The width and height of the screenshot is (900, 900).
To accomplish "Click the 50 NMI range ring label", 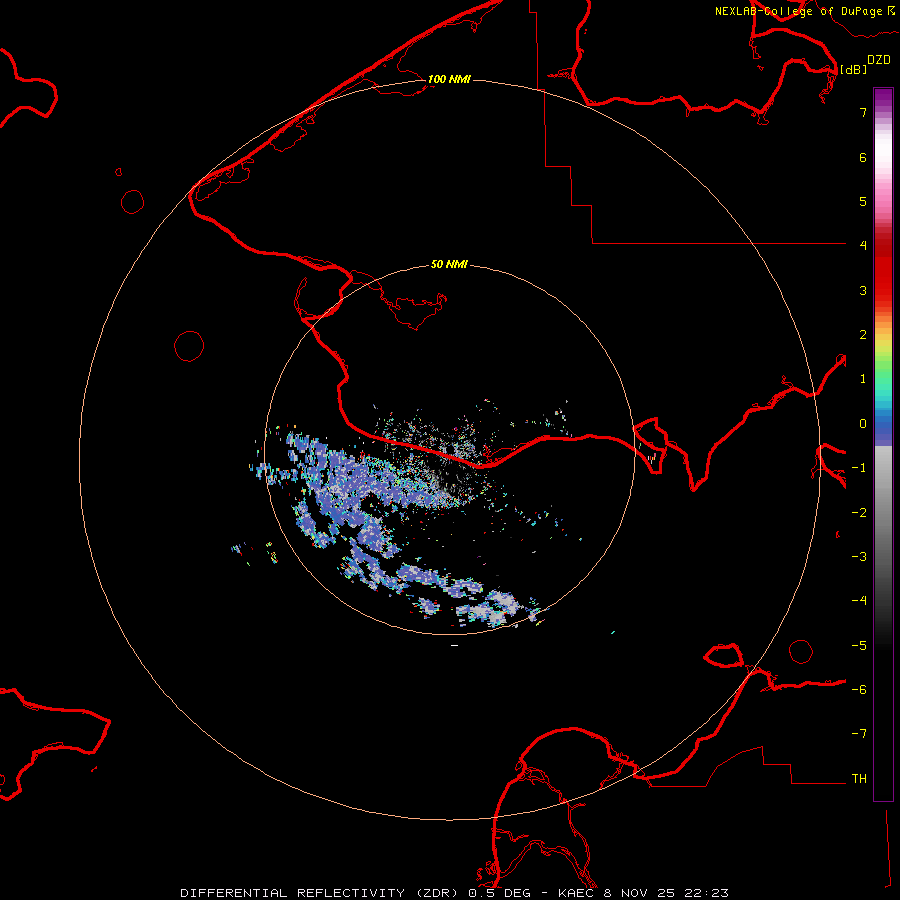I will pyautogui.click(x=449, y=264).
